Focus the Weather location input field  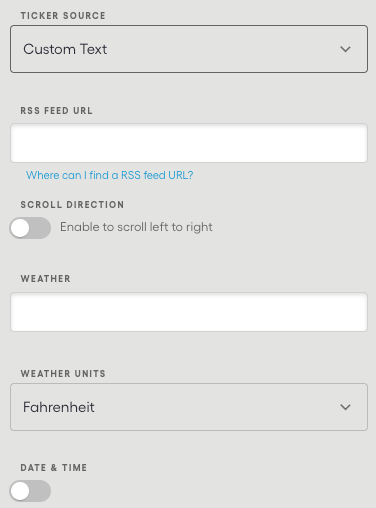(x=189, y=312)
